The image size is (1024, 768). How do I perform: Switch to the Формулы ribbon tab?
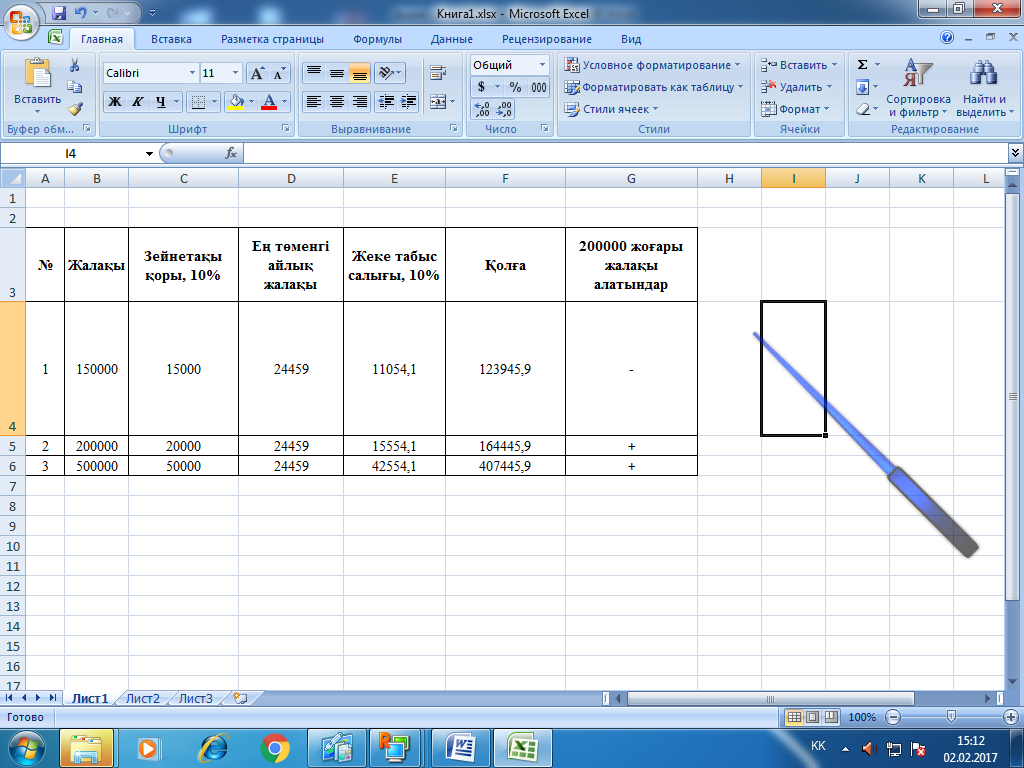pyautogui.click(x=377, y=39)
